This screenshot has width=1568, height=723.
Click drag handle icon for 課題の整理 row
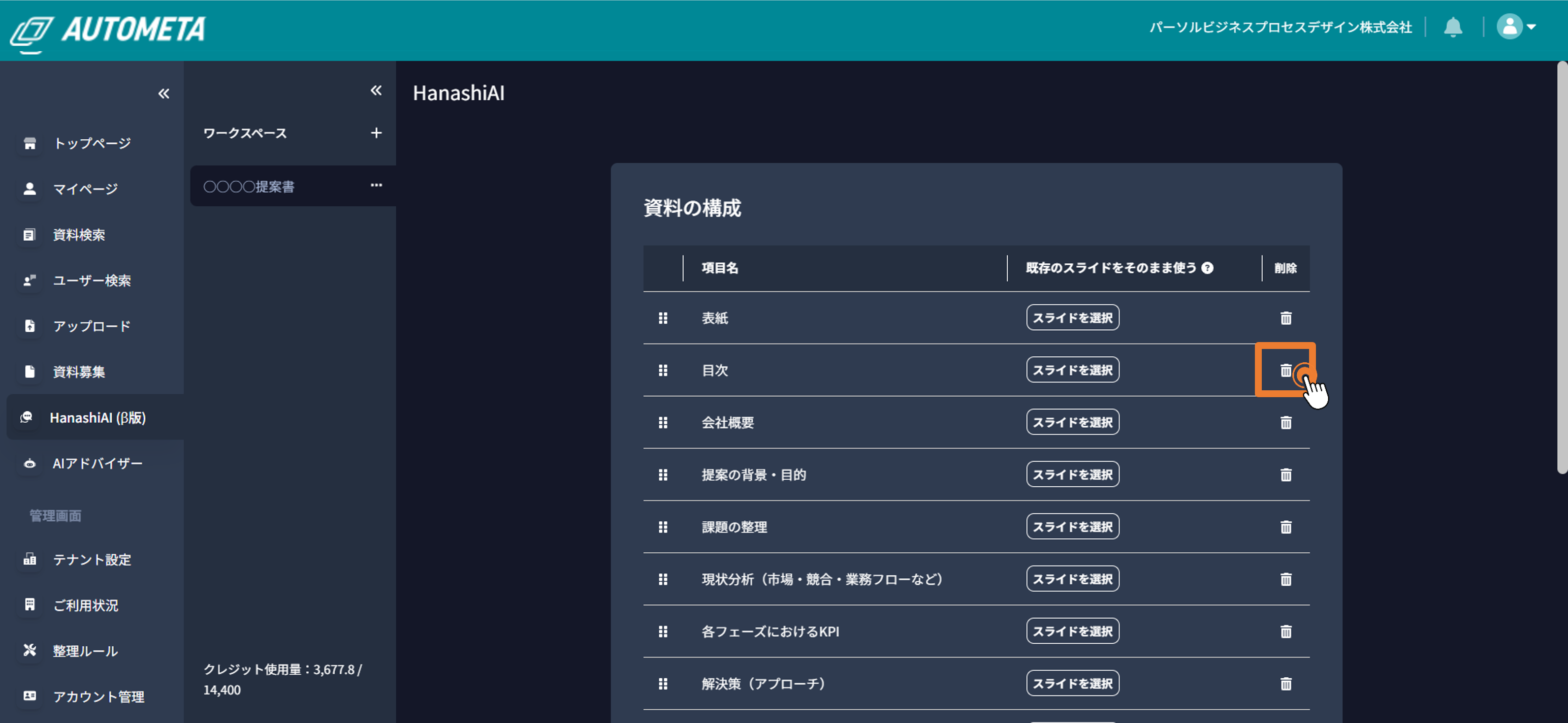click(x=663, y=527)
